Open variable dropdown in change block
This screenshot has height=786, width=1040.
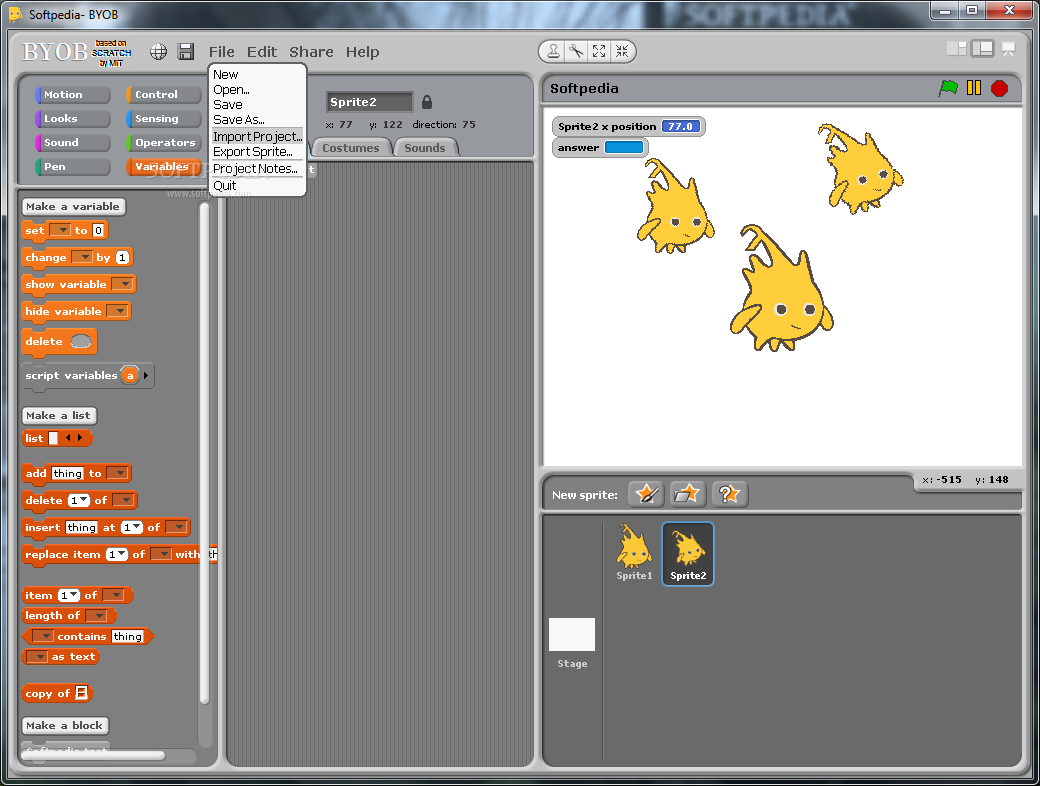(x=82, y=257)
